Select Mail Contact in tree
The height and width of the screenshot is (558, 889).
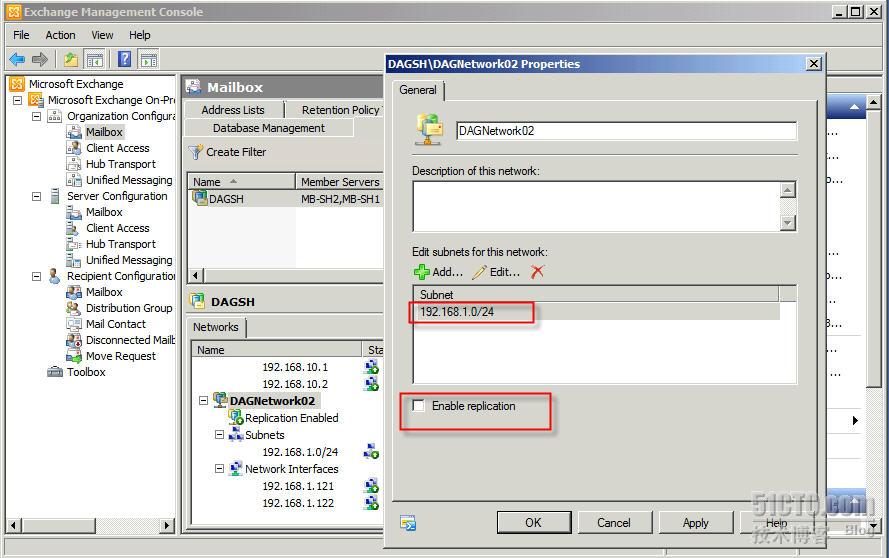[x=116, y=324]
